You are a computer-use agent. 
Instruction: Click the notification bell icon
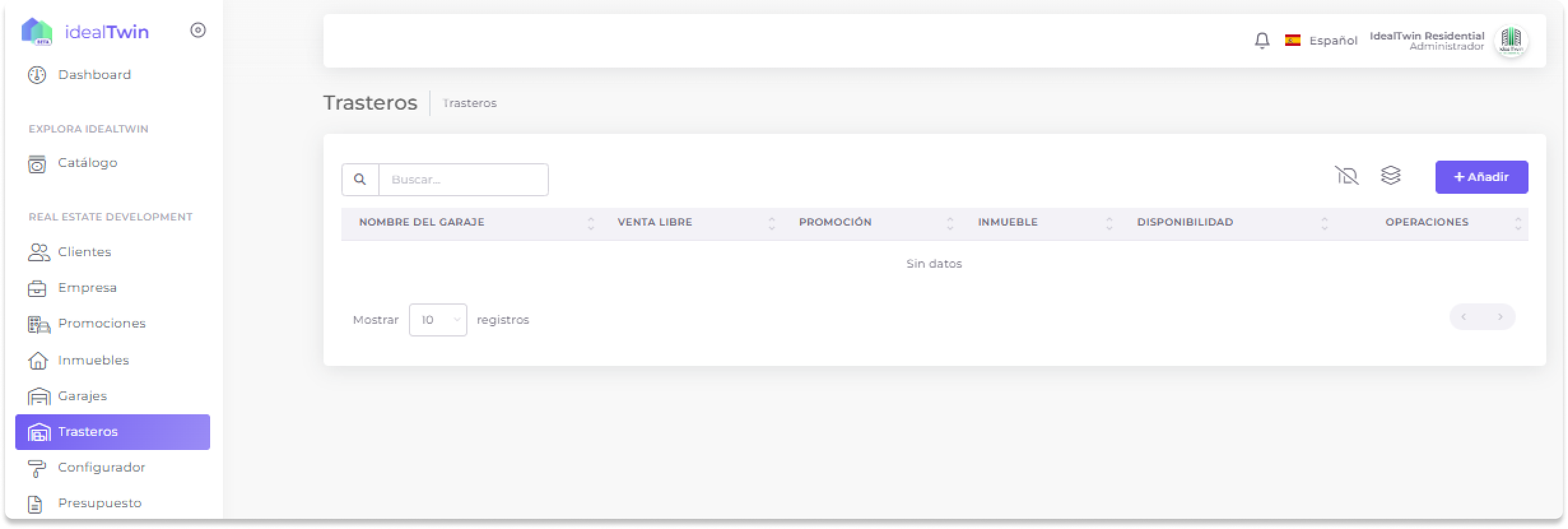click(1262, 41)
